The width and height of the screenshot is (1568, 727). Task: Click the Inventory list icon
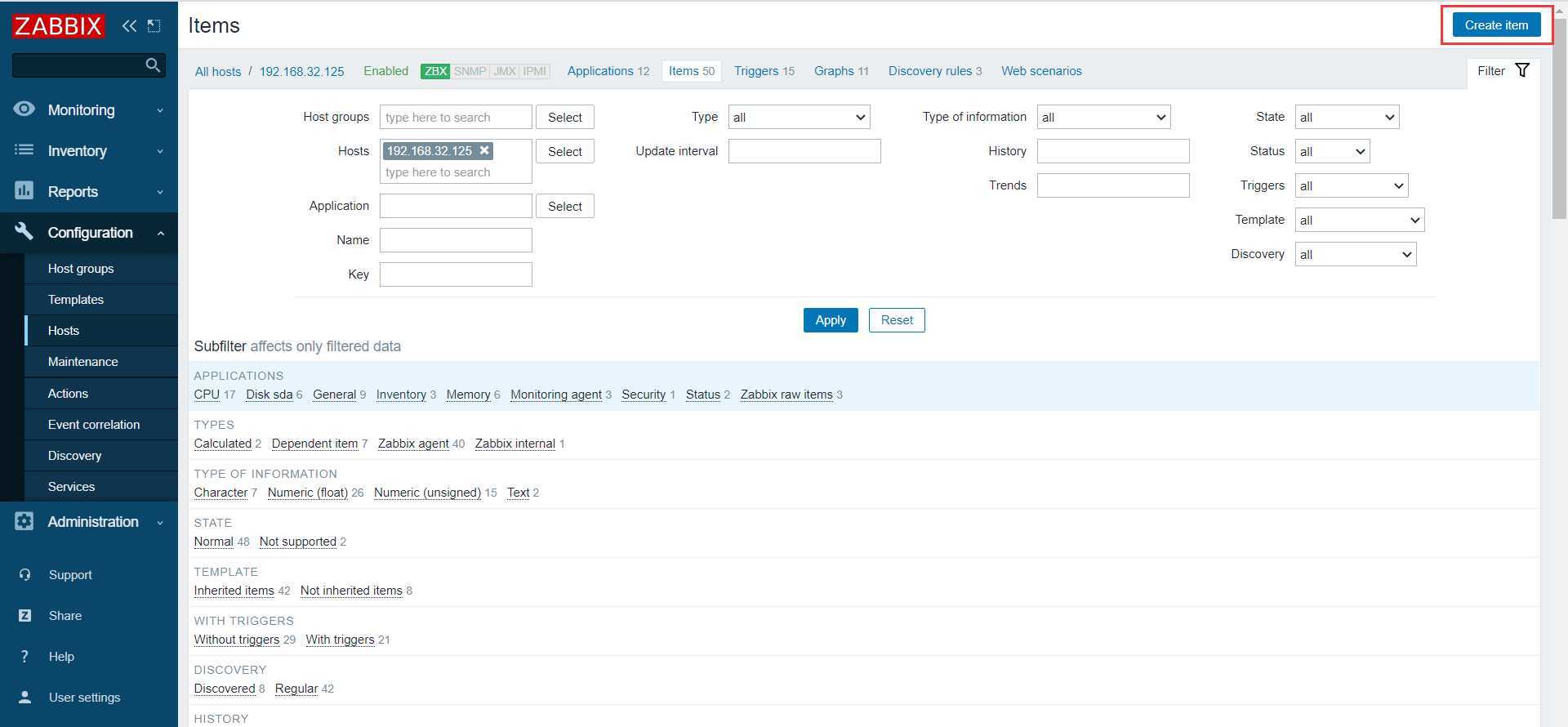point(24,149)
